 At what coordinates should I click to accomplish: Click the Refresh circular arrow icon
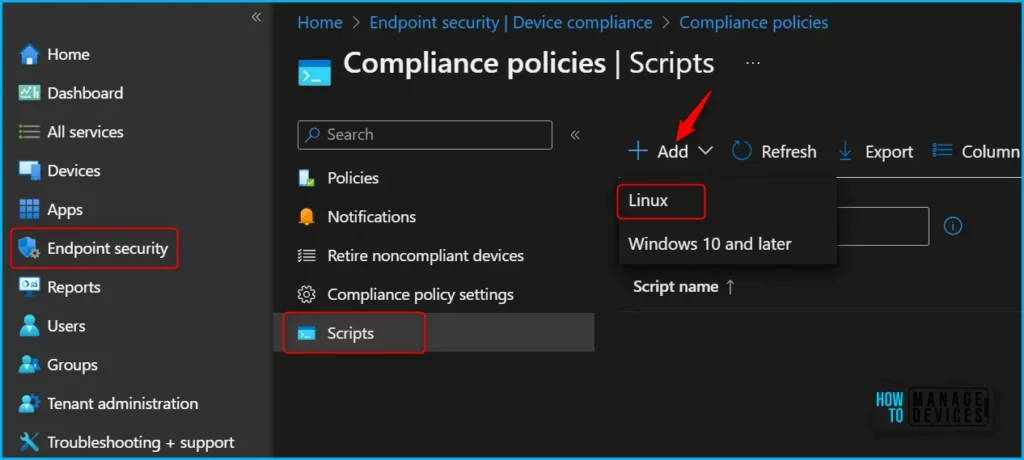click(742, 152)
